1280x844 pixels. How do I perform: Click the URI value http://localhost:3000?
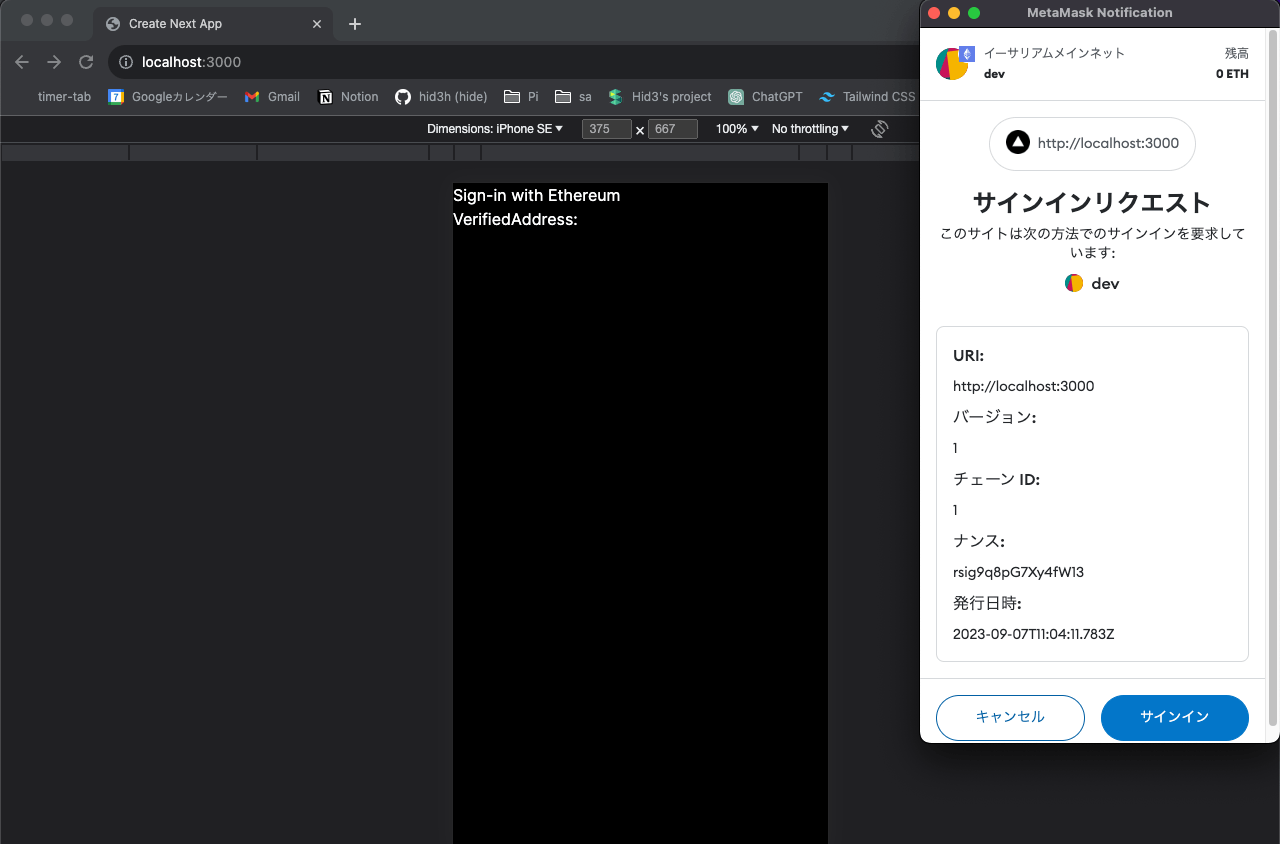(1023, 386)
